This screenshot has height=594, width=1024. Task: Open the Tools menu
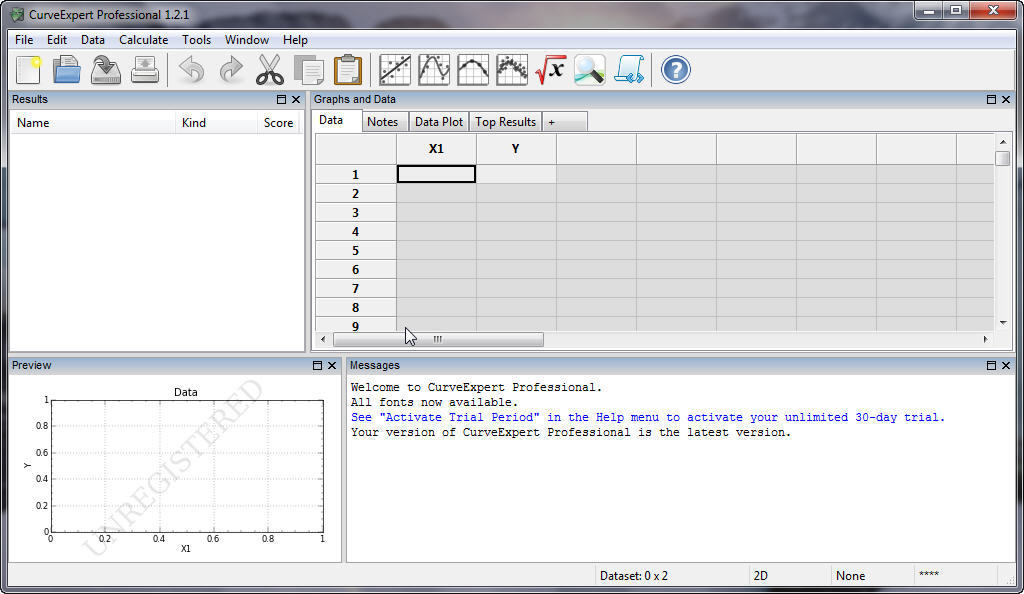(197, 40)
